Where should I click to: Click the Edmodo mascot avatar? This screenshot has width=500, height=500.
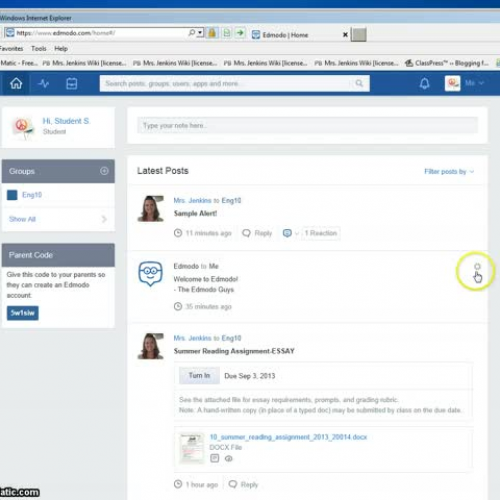coord(151,274)
